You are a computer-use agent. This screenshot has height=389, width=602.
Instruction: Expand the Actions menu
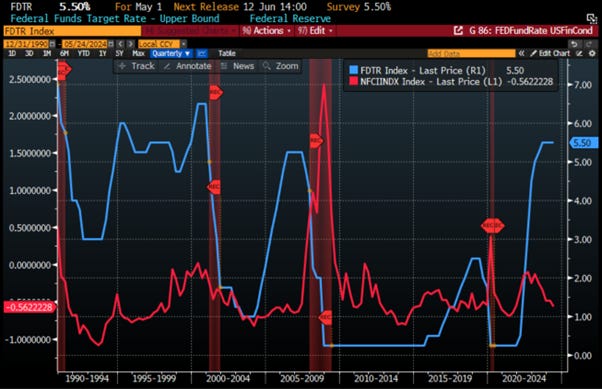(266, 31)
